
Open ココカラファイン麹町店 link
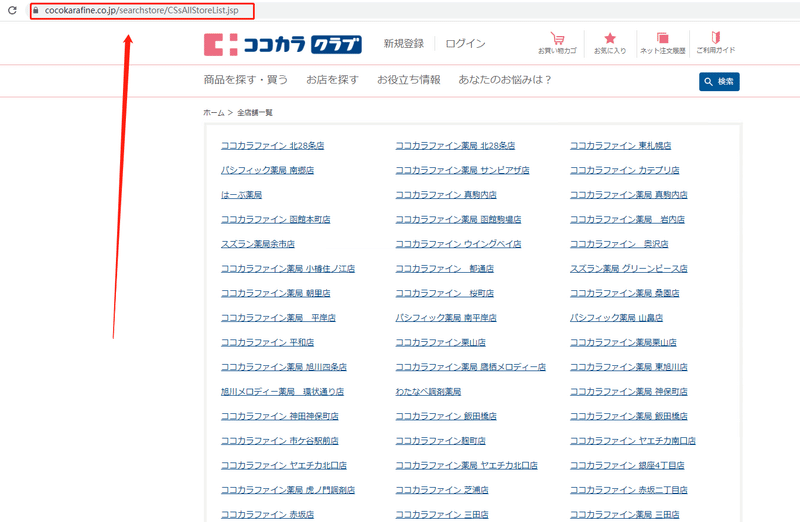[x=440, y=440]
